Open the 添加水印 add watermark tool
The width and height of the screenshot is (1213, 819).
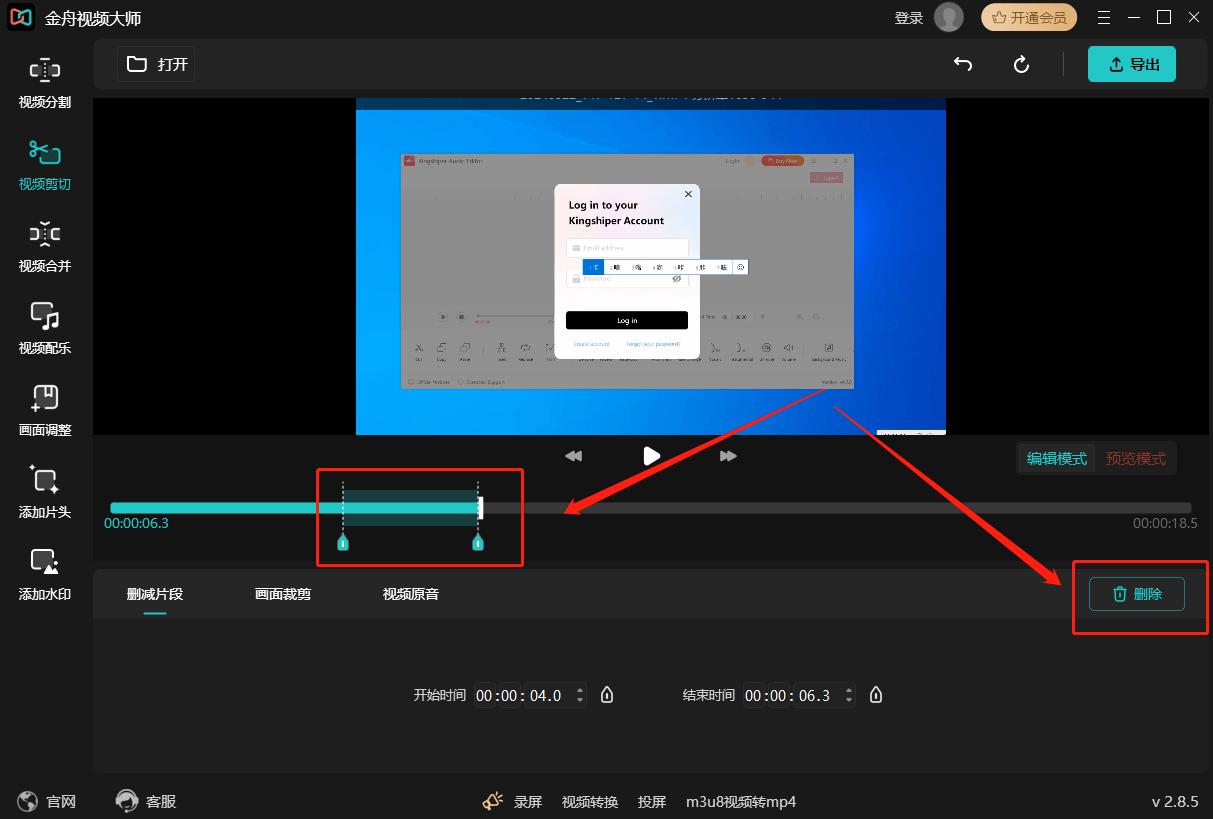45,575
